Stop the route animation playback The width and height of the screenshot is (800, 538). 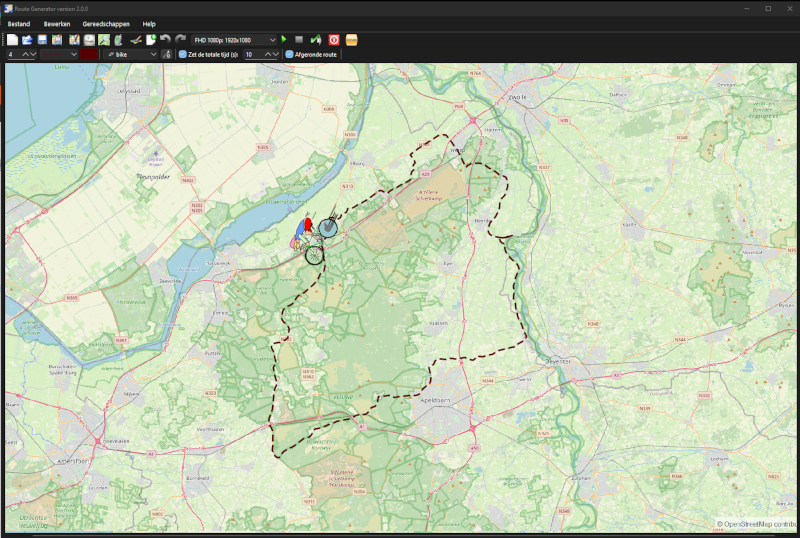coord(298,40)
